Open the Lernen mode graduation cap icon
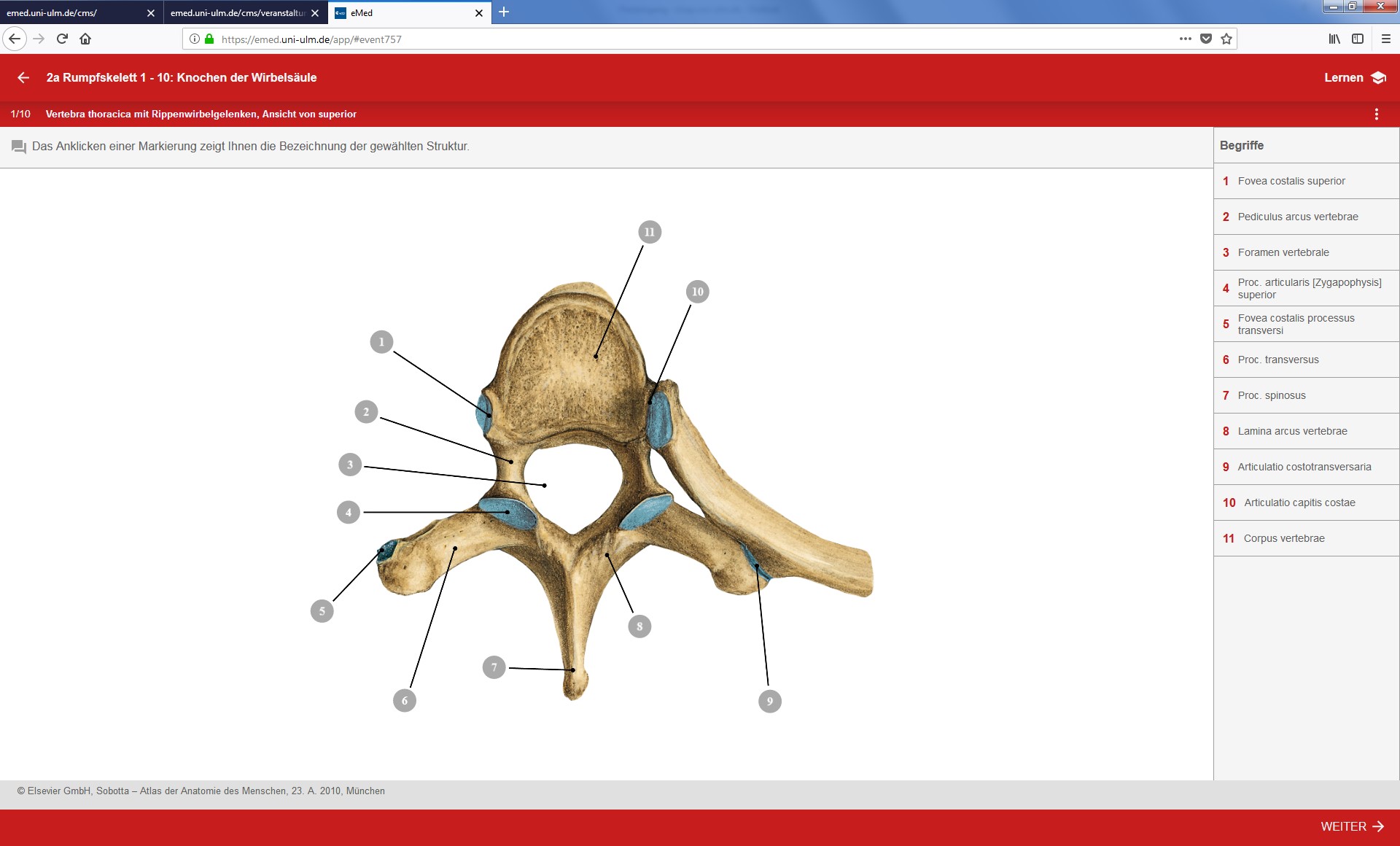 [1378, 77]
